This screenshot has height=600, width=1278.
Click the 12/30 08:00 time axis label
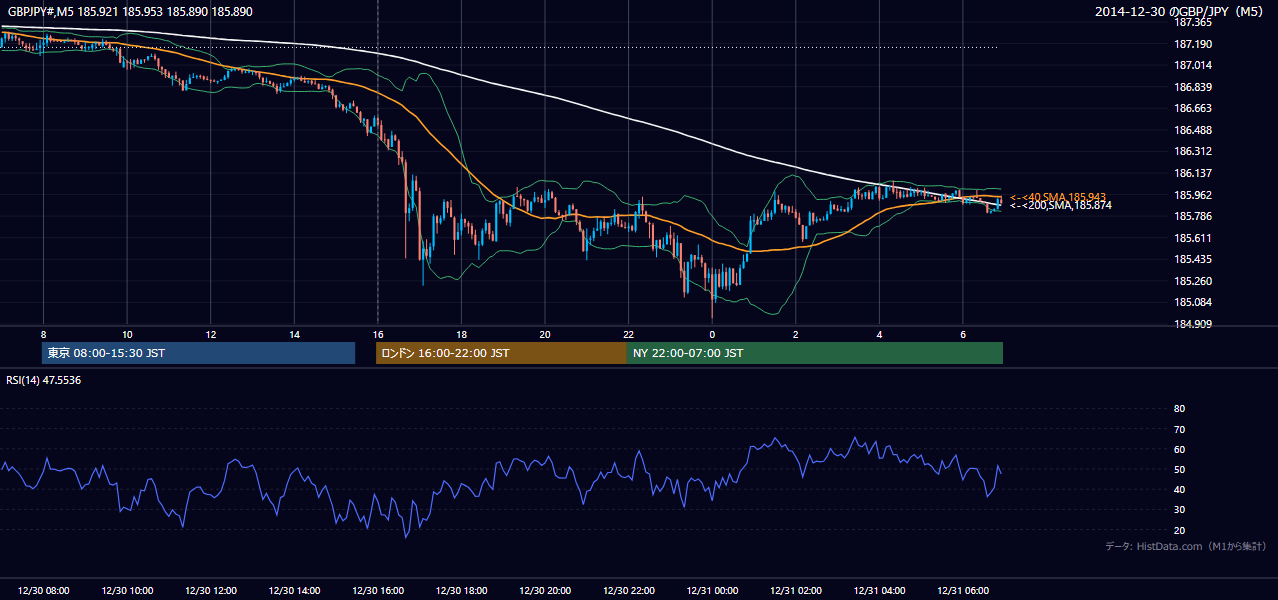pyautogui.click(x=43, y=591)
